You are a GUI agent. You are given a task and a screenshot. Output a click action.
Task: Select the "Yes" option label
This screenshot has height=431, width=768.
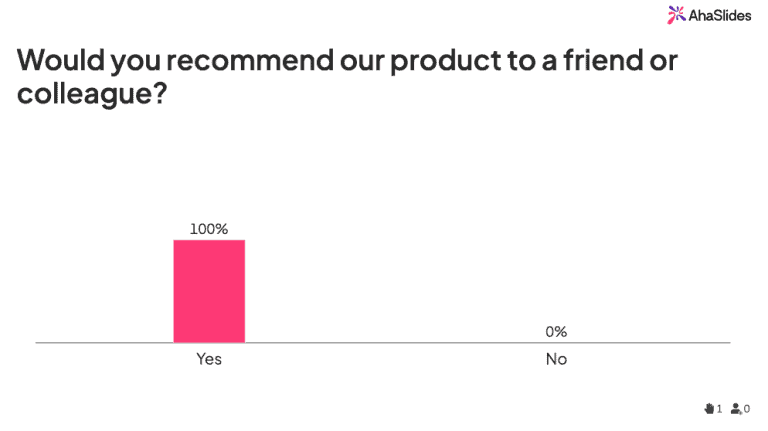(x=209, y=359)
